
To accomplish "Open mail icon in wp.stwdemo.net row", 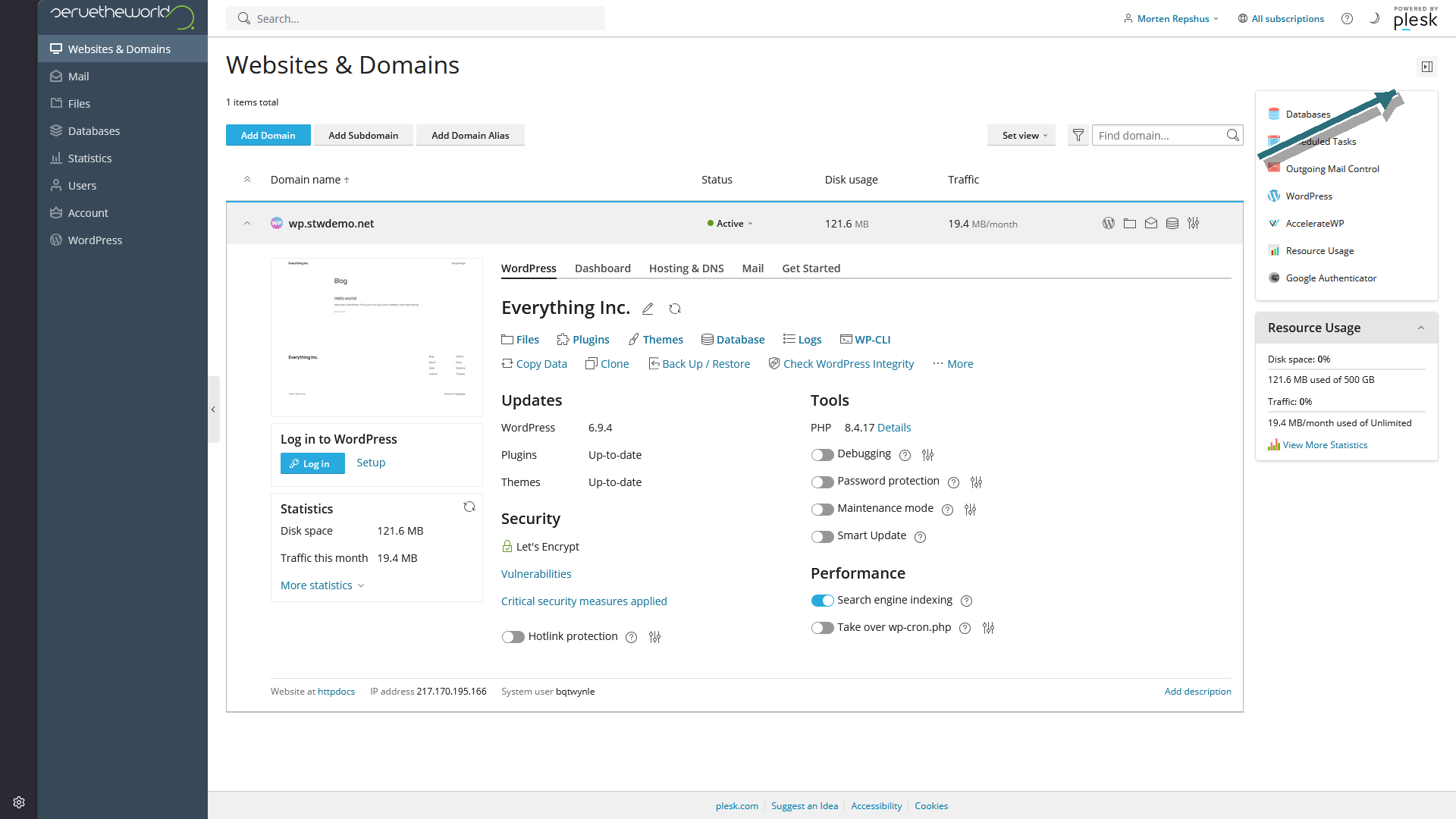I will pos(1151,223).
